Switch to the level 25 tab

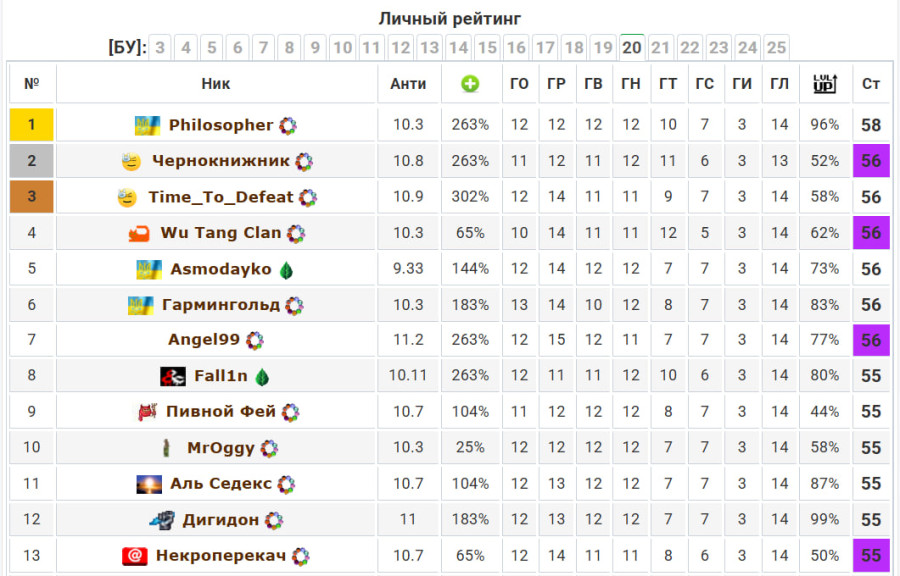click(776, 47)
